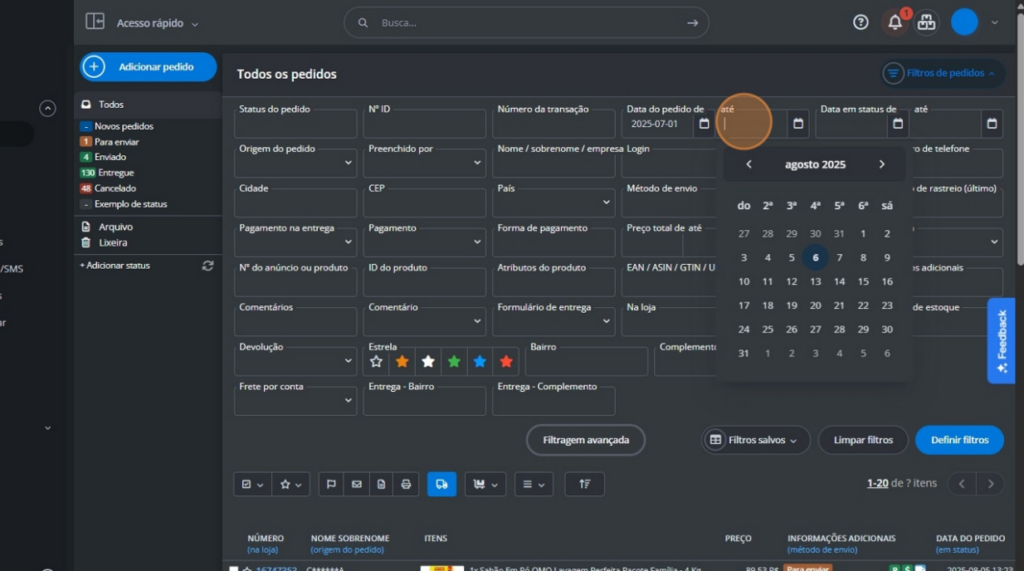Click the Limpar filtros button

pos(862,440)
